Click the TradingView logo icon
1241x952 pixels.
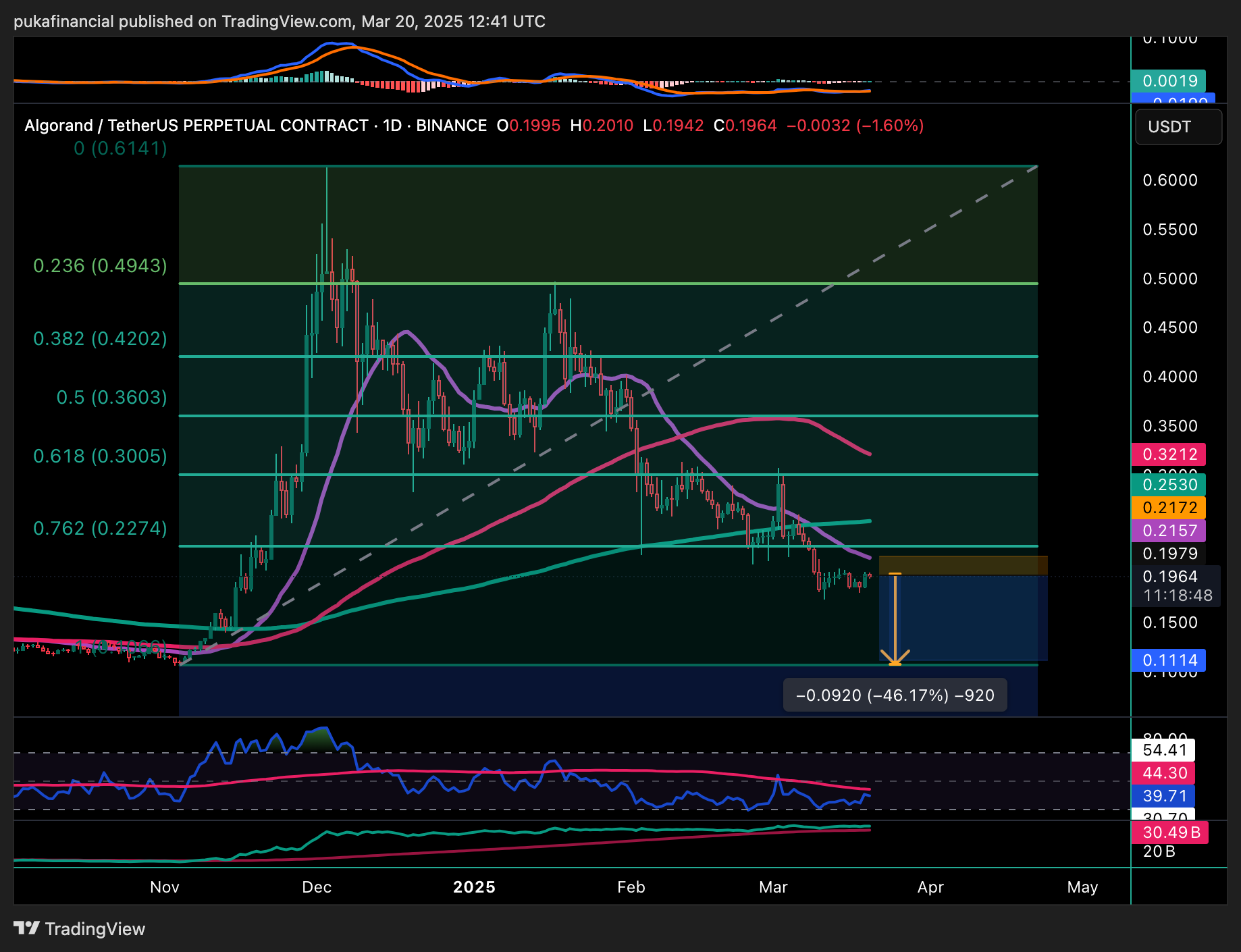pos(26,928)
